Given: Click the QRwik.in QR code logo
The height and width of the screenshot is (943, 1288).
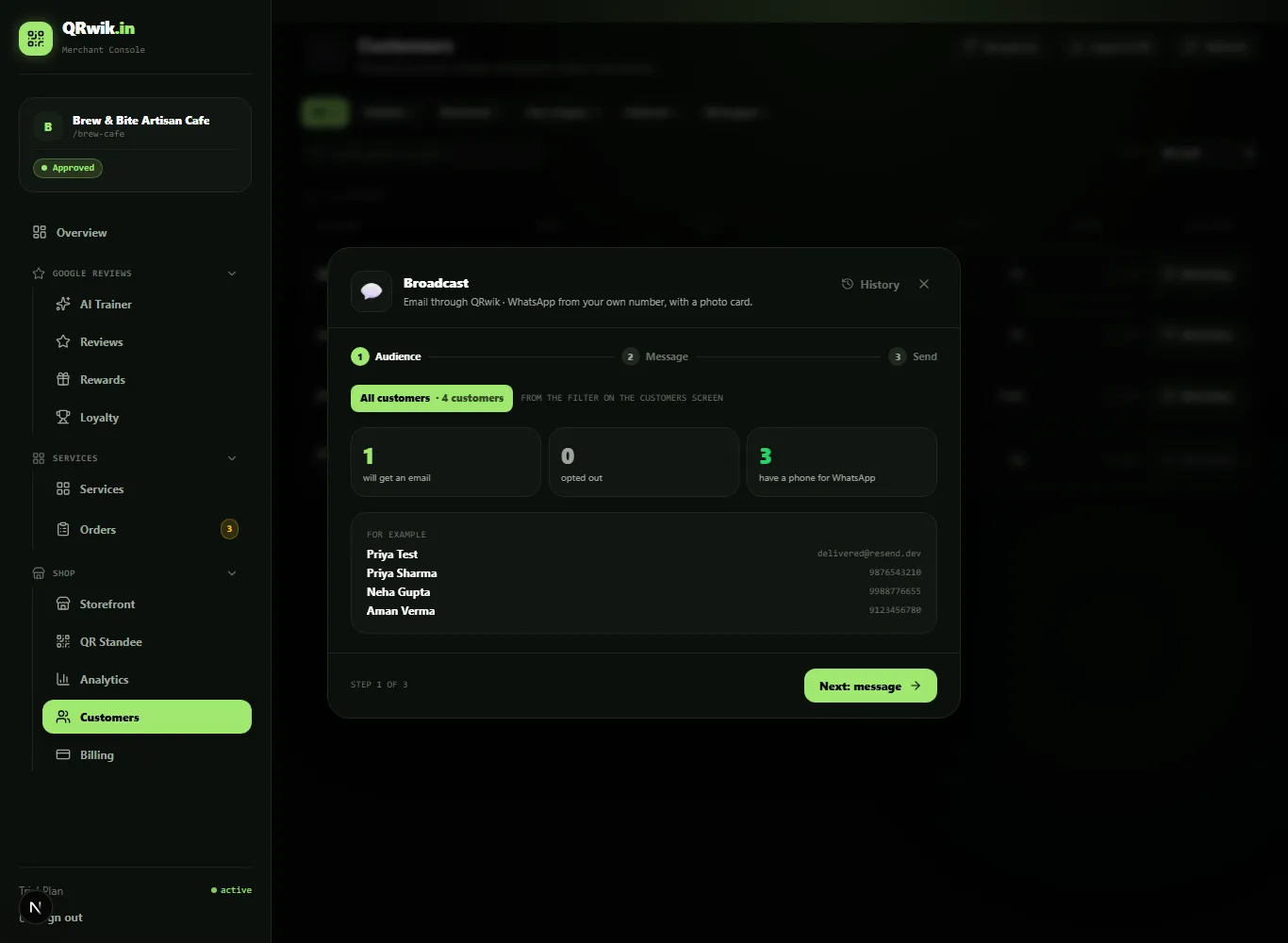Looking at the screenshot, I should pyautogui.click(x=36, y=39).
